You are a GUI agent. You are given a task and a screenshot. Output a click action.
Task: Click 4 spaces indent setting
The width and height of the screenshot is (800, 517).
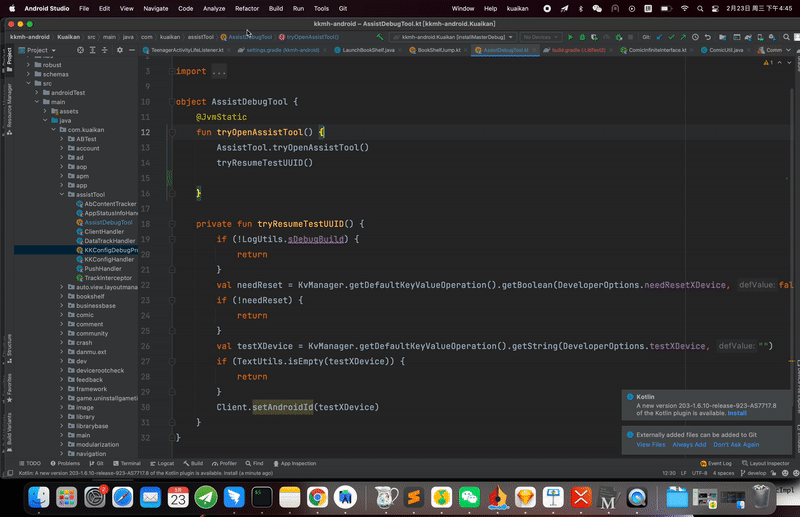coord(723,473)
